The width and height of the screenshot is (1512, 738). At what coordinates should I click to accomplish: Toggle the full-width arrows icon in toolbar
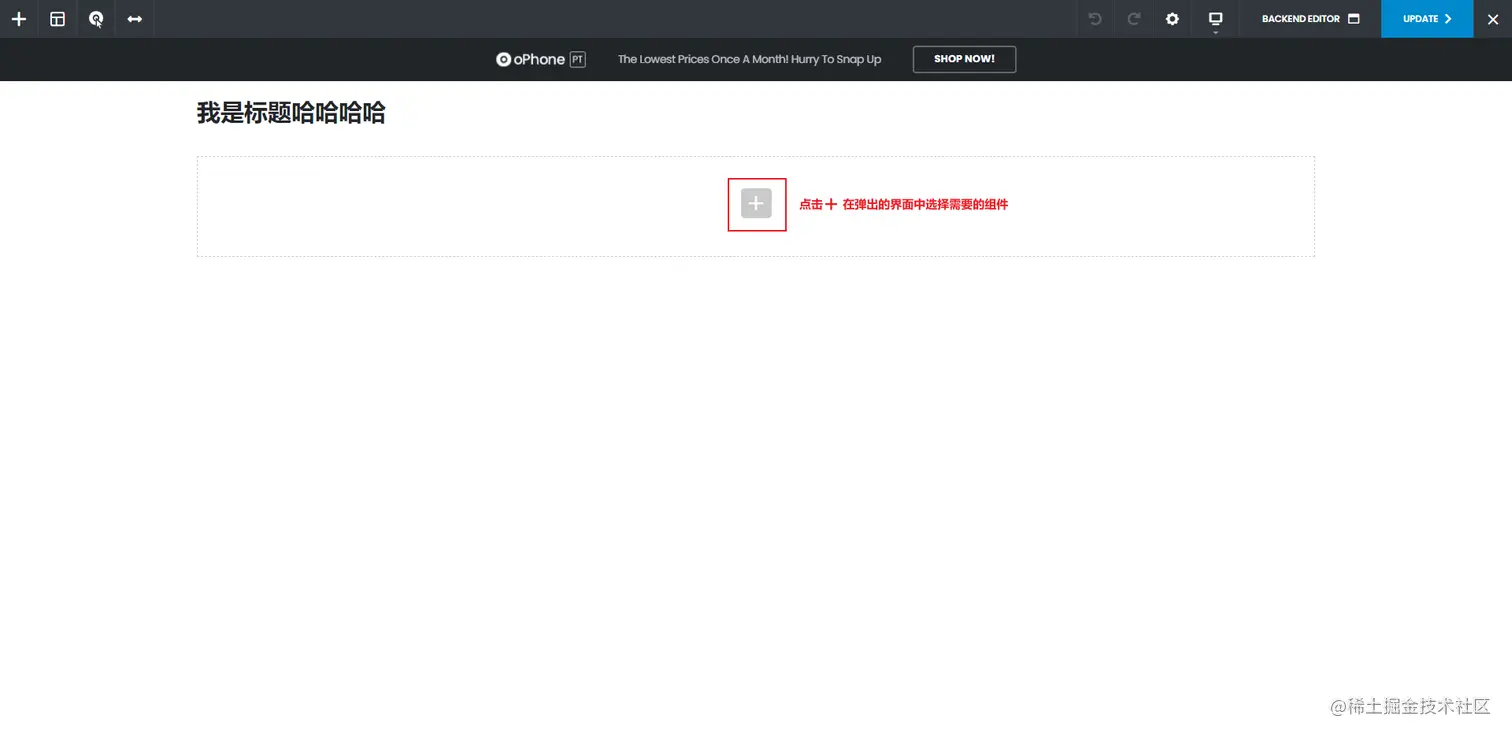[x=135, y=19]
